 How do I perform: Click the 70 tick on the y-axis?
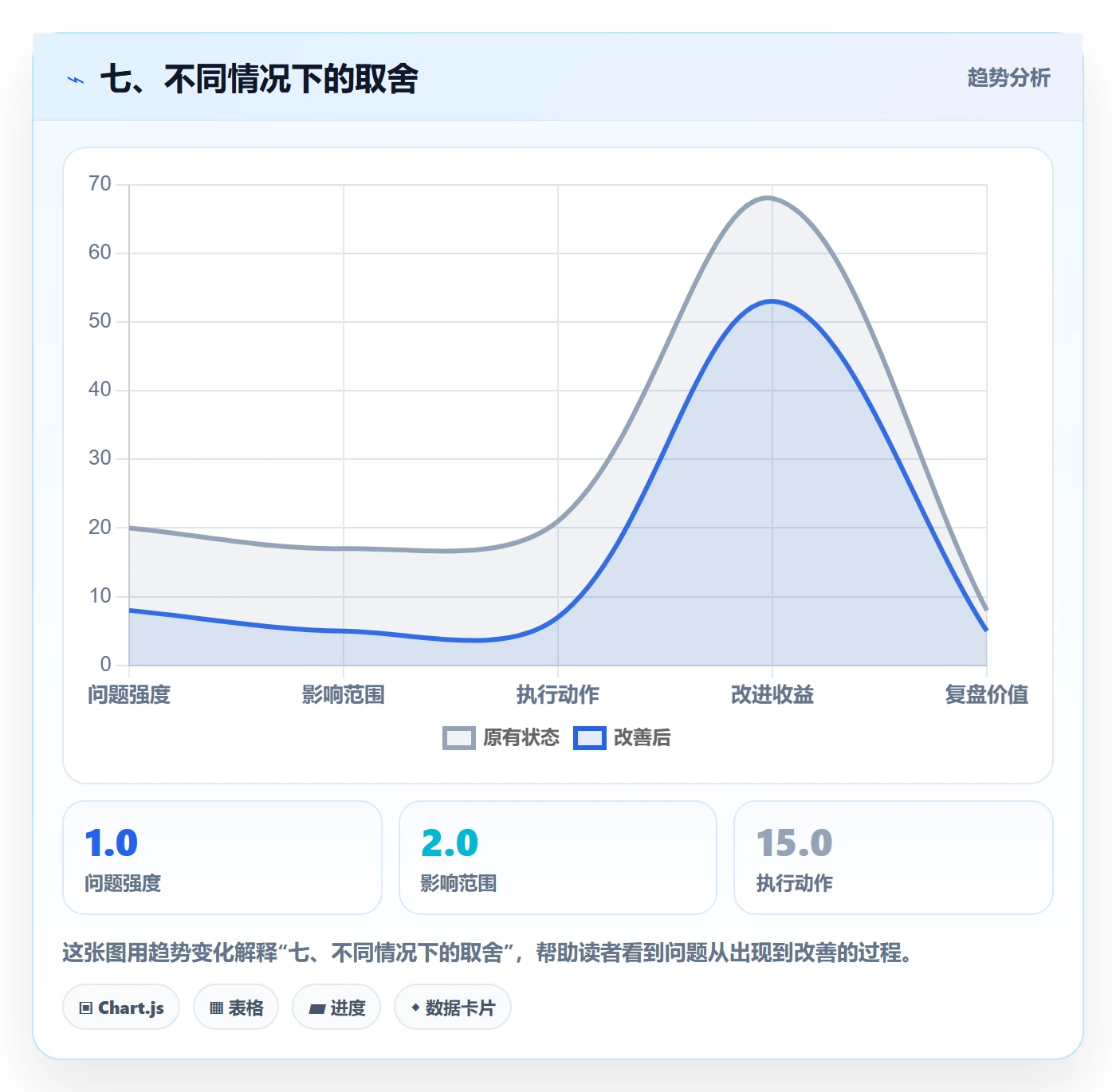click(100, 184)
